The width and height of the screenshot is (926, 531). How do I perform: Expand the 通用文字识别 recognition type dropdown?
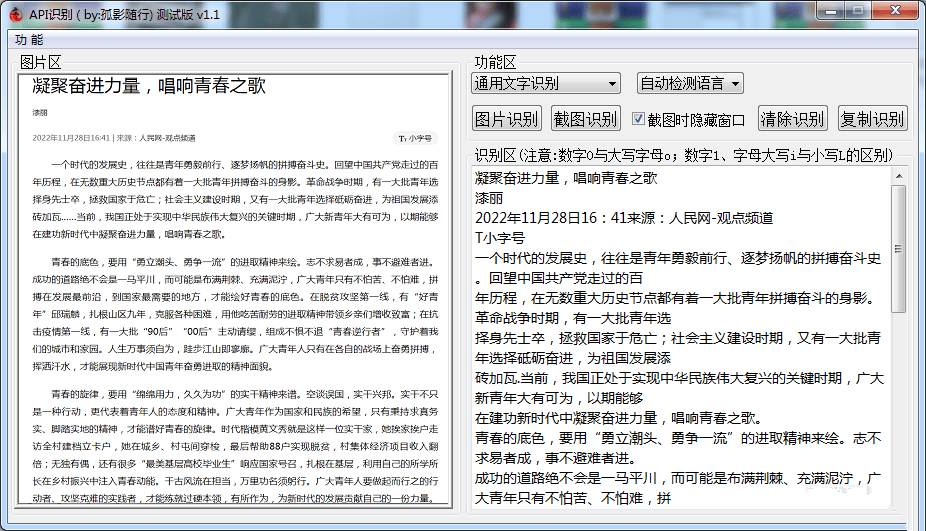pyautogui.click(x=546, y=83)
